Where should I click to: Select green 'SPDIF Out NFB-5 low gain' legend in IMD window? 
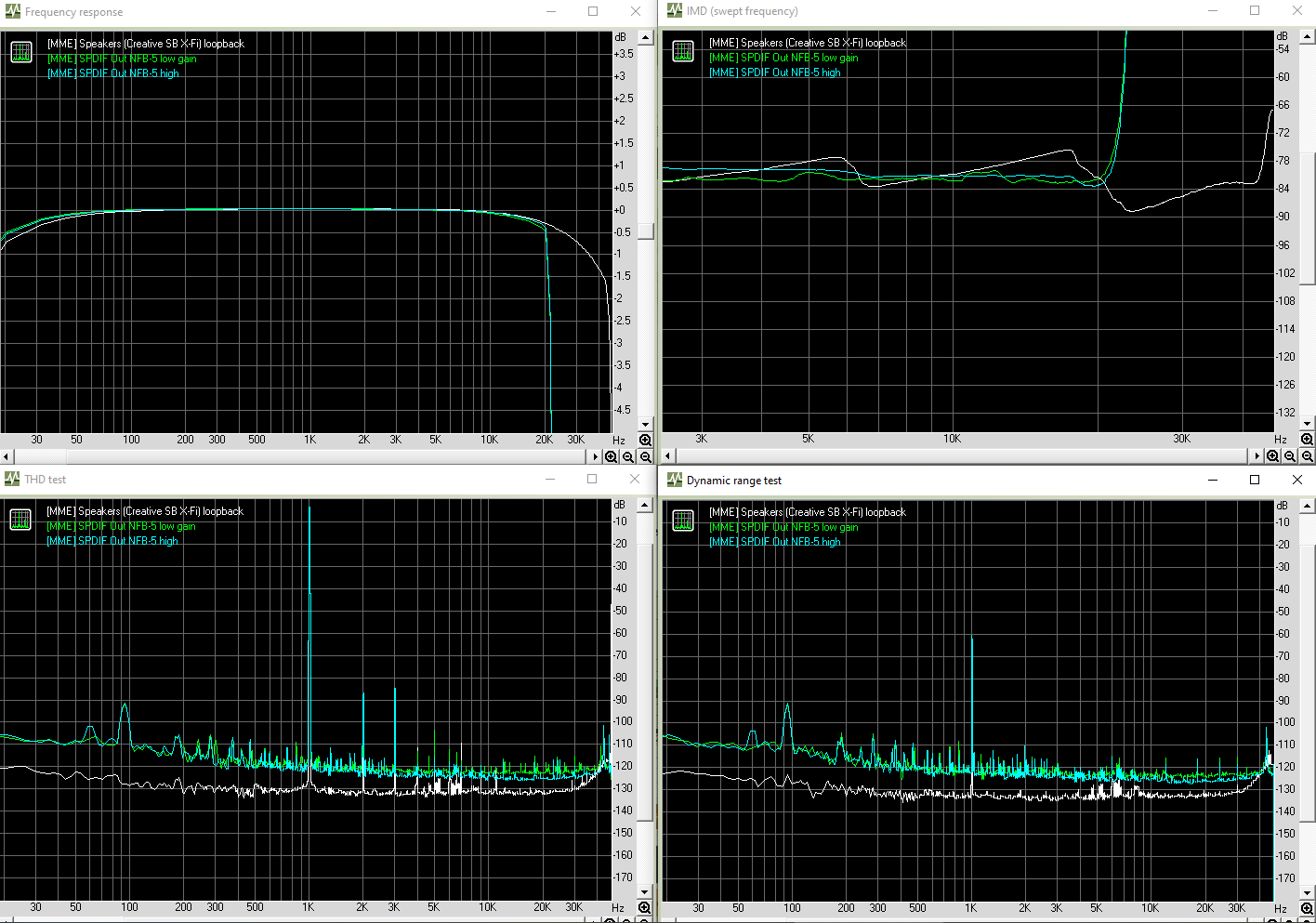point(783,58)
